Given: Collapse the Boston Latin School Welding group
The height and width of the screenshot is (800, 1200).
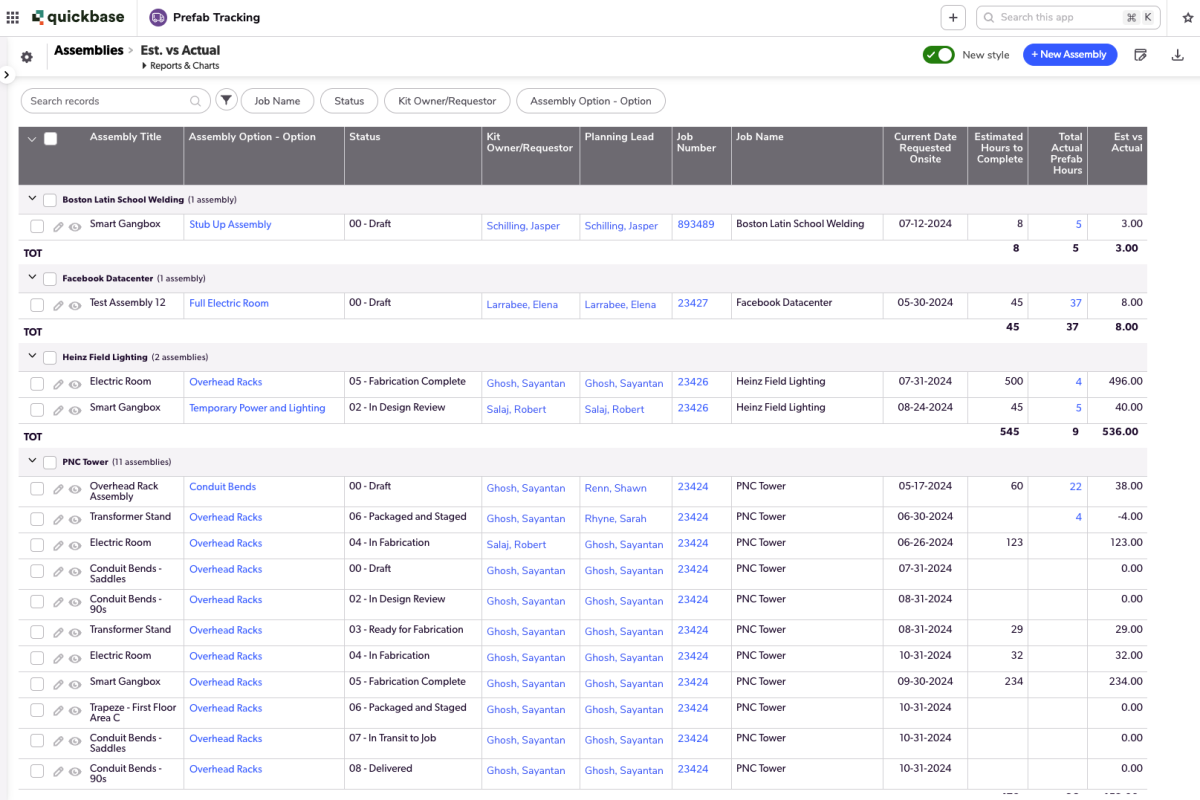Looking at the screenshot, I should [x=31, y=199].
